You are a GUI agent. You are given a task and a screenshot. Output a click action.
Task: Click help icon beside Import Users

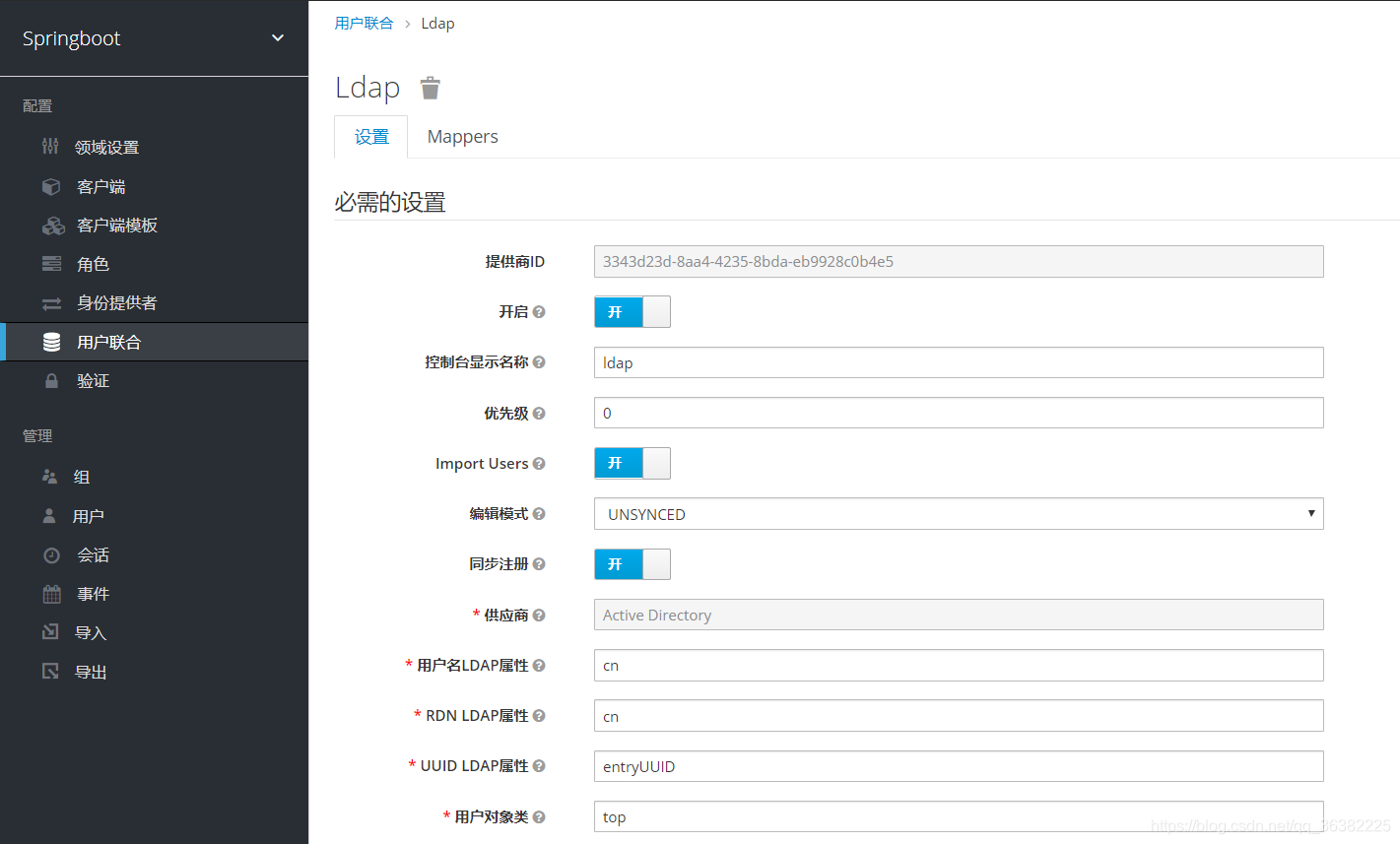pyautogui.click(x=539, y=464)
